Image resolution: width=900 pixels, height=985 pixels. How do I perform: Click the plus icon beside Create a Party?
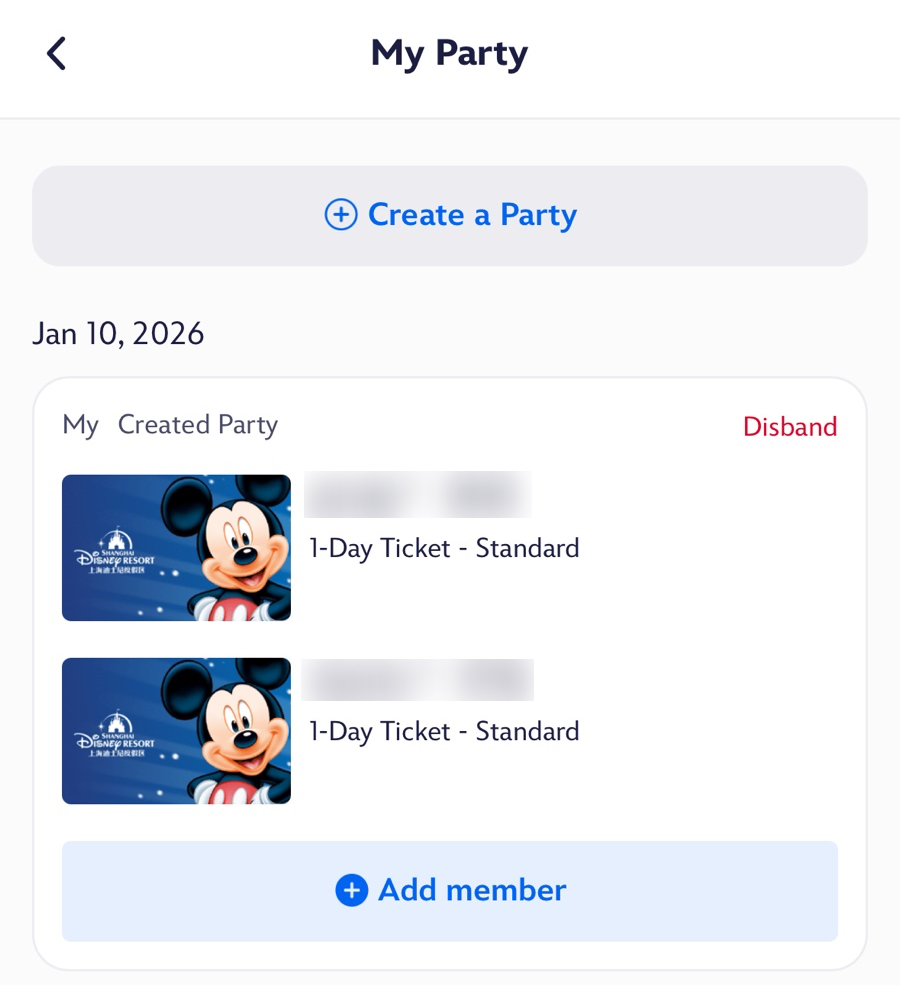pos(341,215)
